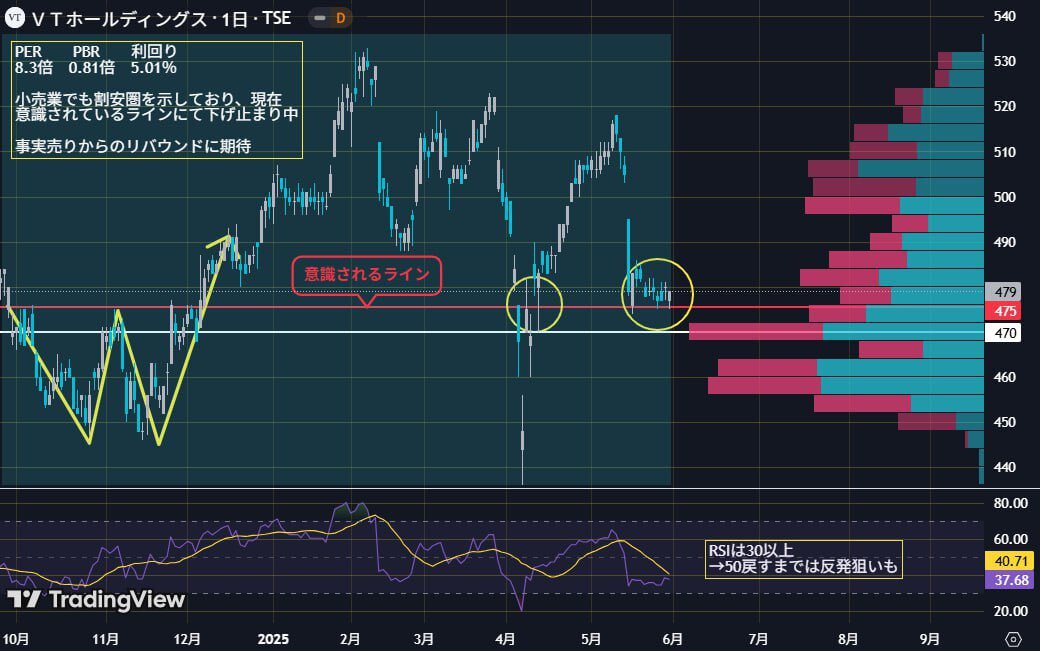Image resolution: width=1040 pixels, height=651 pixels.
Task: Select the red 意識されるライン callout
Action: point(366,275)
